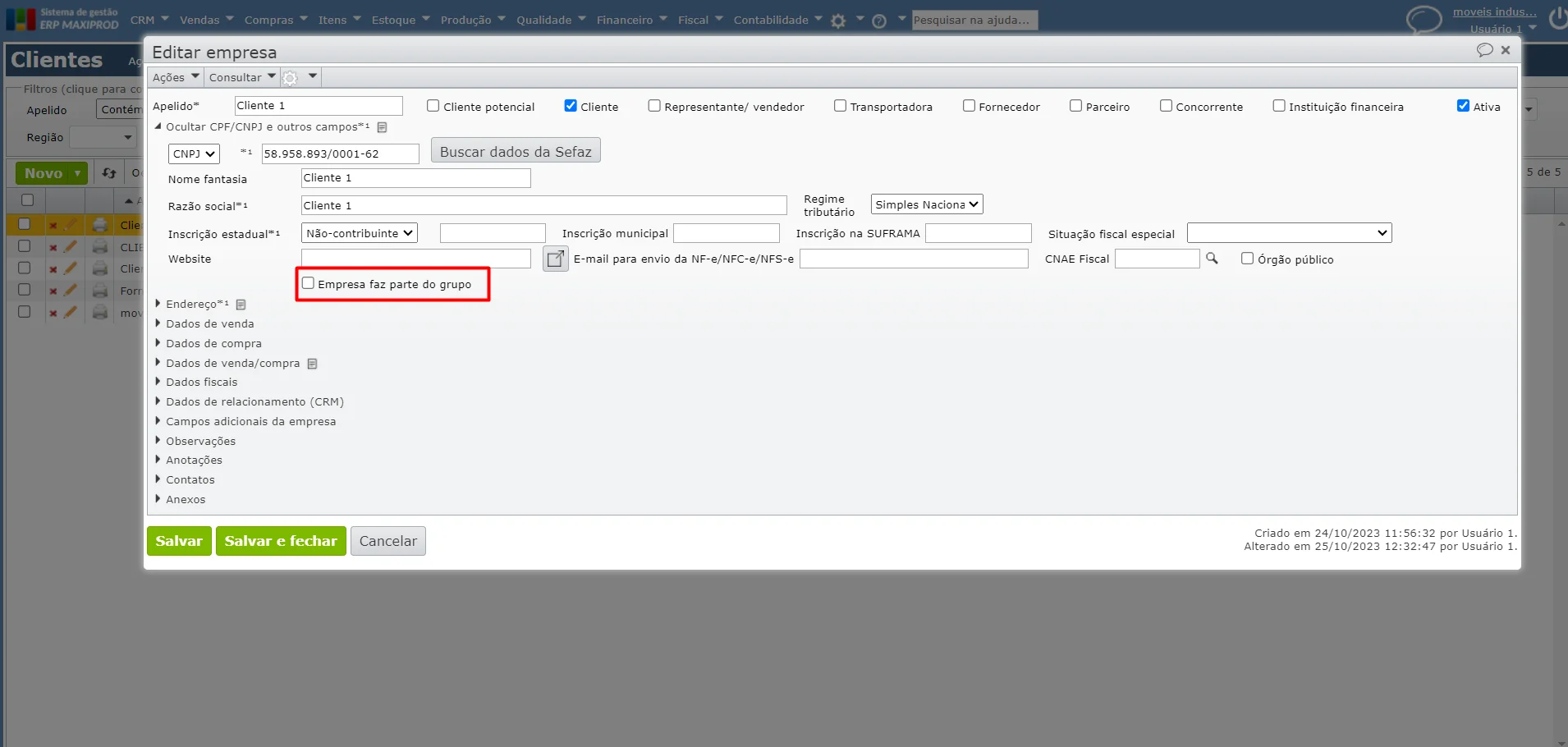Click the pencil icon in the CLIE row
Image resolution: width=1568 pixels, height=747 pixels.
[71, 246]
